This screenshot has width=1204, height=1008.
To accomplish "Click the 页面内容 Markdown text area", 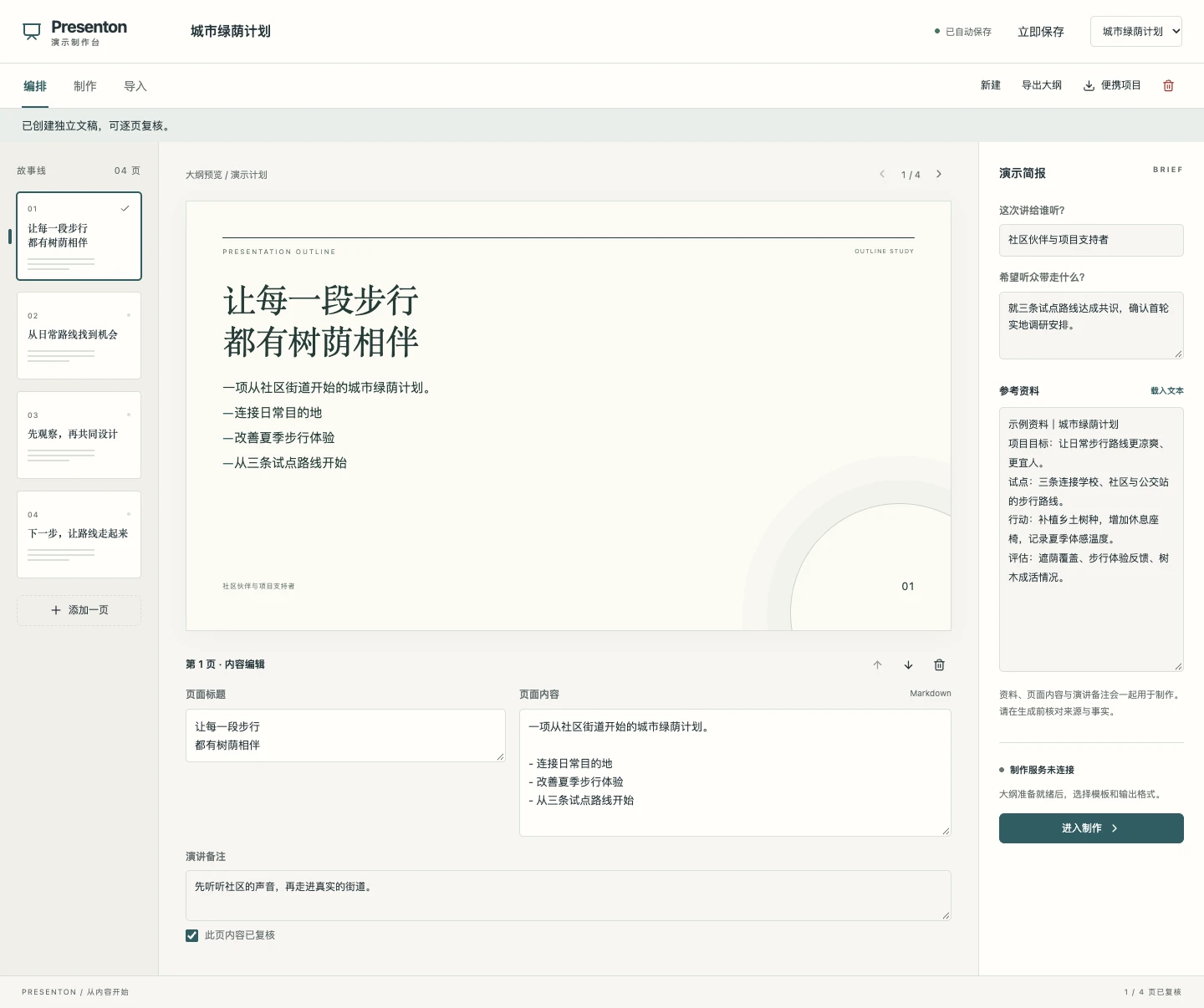I will click(735, 772).
